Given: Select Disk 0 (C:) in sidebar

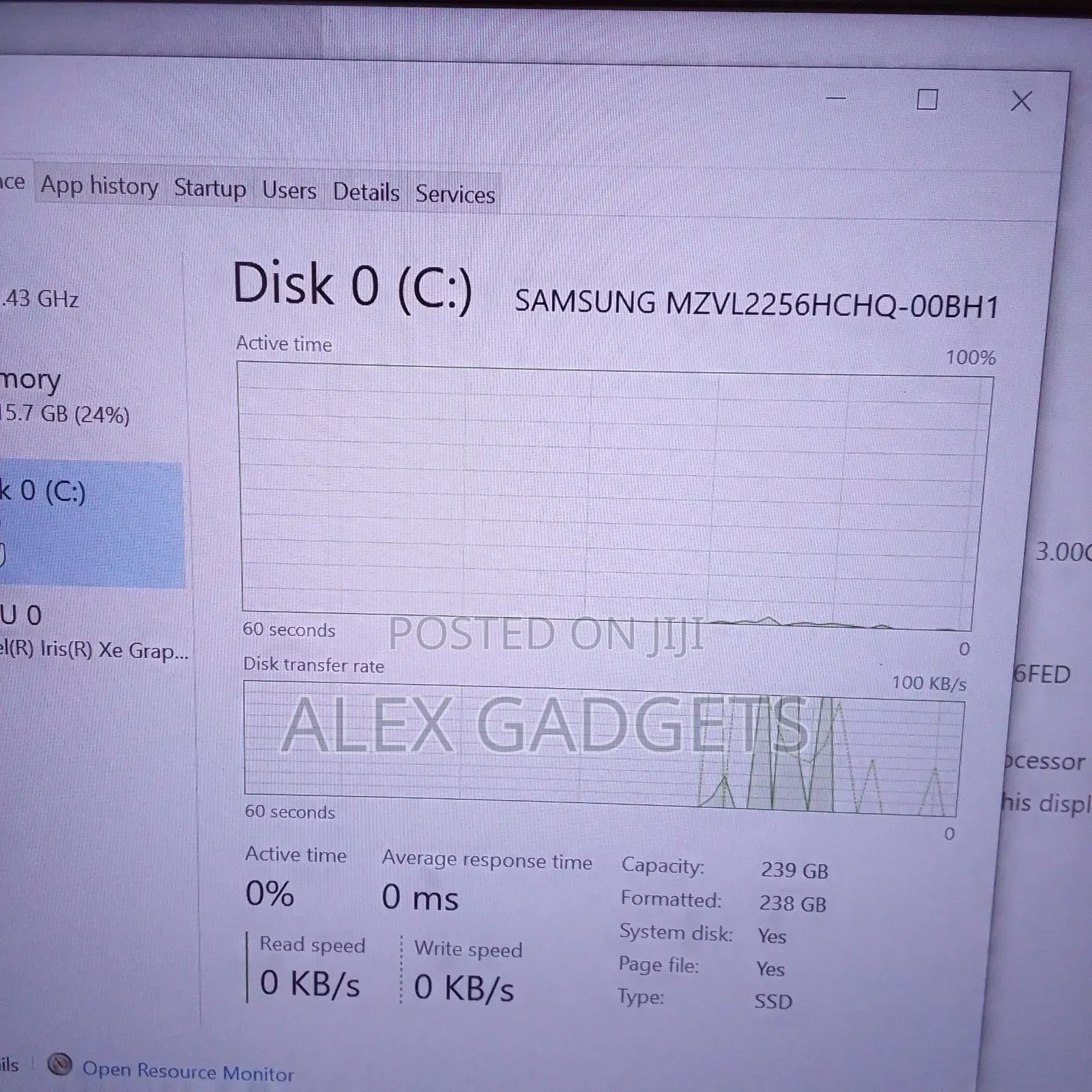Looking at the screenshot, I should coord(92,526).
